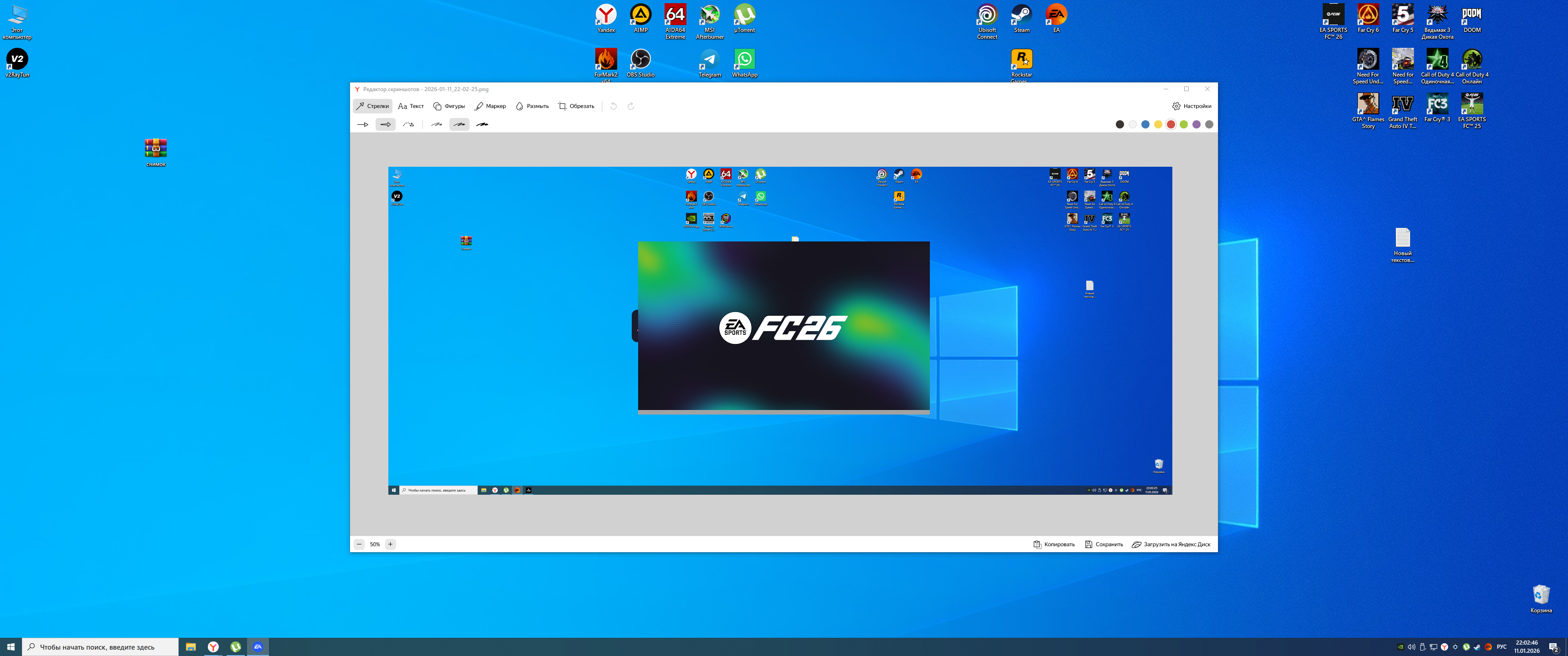Open Настройки settings
Image resolution: width=1568 pixels, height=656 pixels.
[1191, 106]
